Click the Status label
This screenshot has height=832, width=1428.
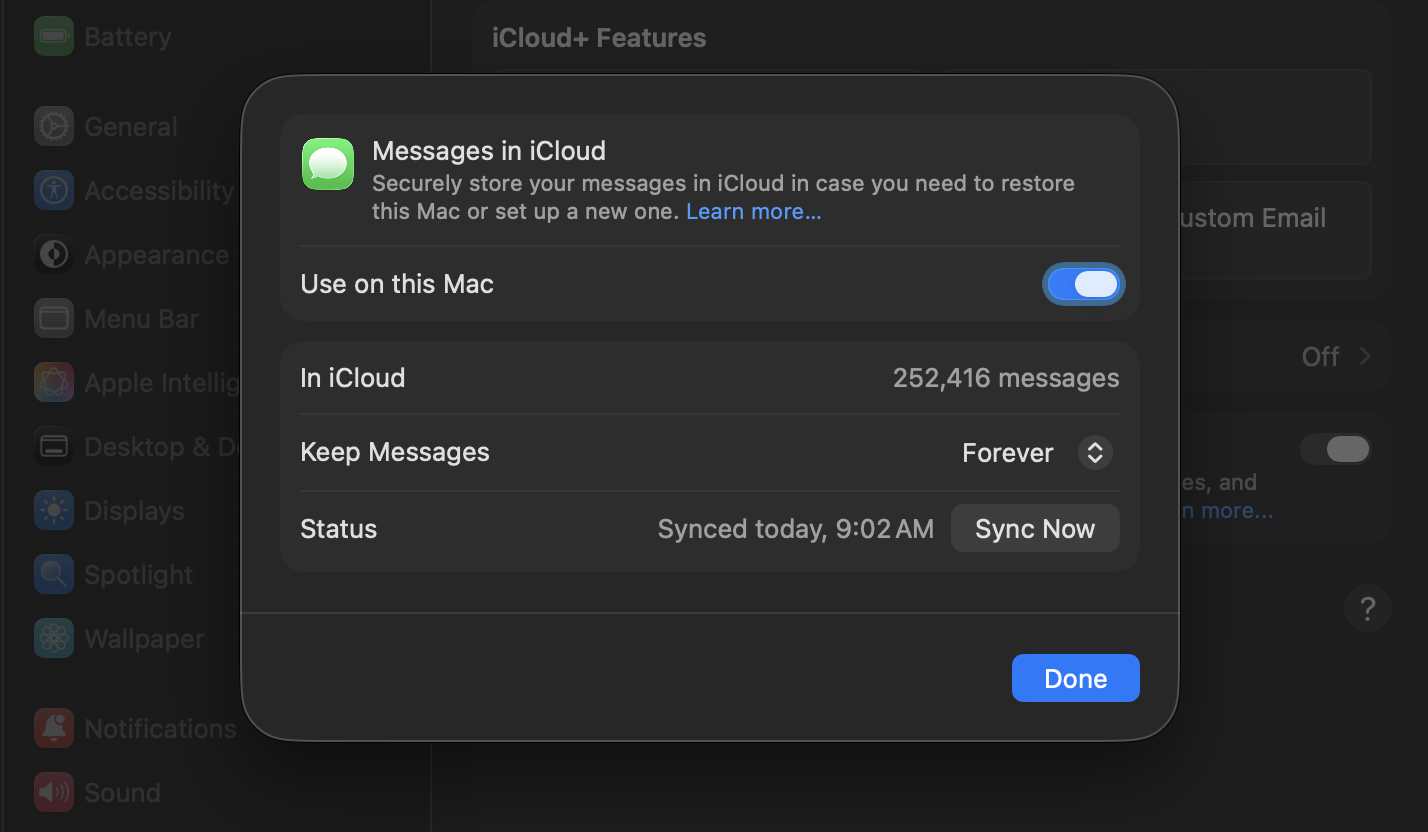pos(339,529)
